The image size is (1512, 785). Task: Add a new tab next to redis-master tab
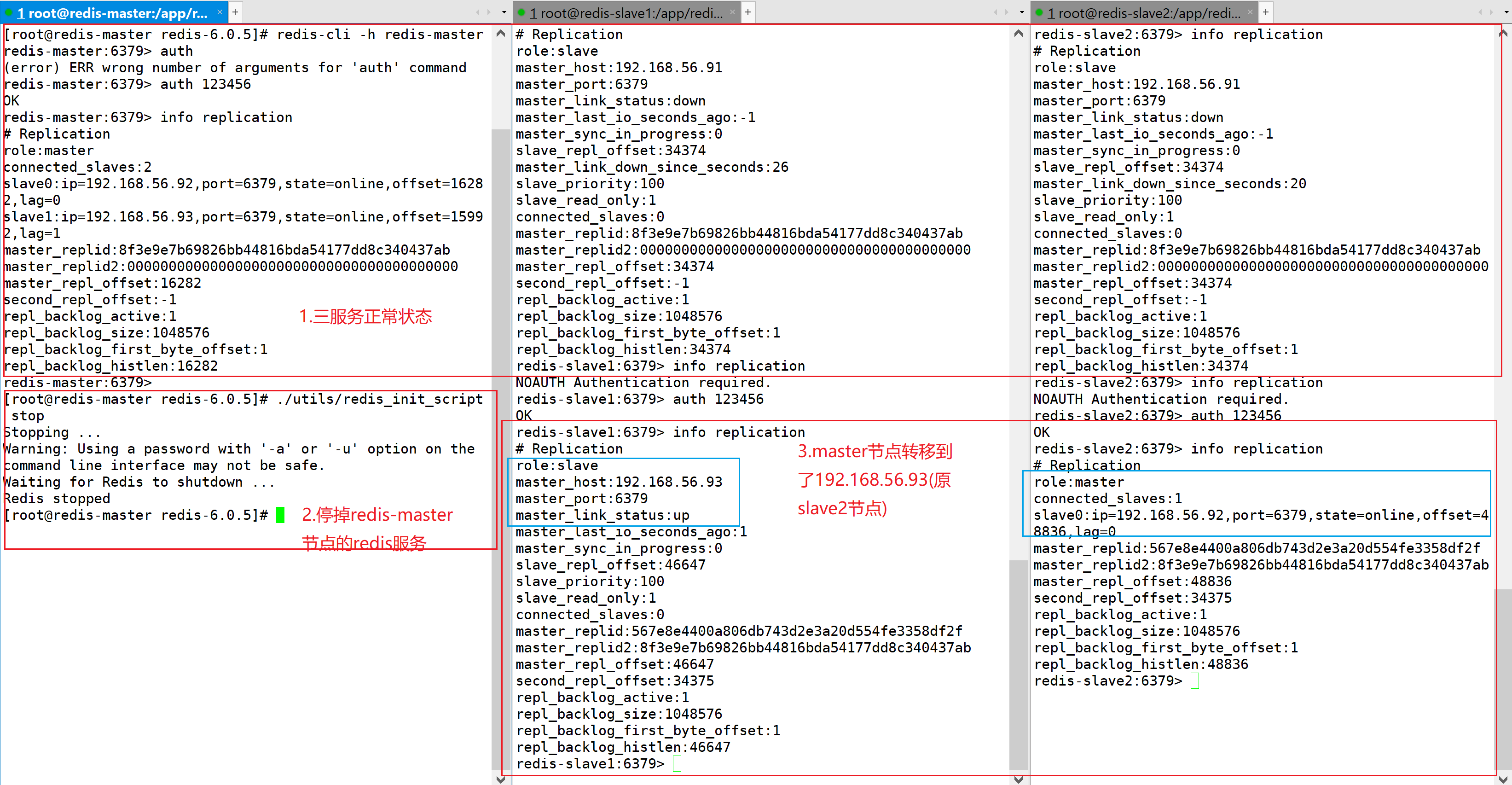click(235, 12)
